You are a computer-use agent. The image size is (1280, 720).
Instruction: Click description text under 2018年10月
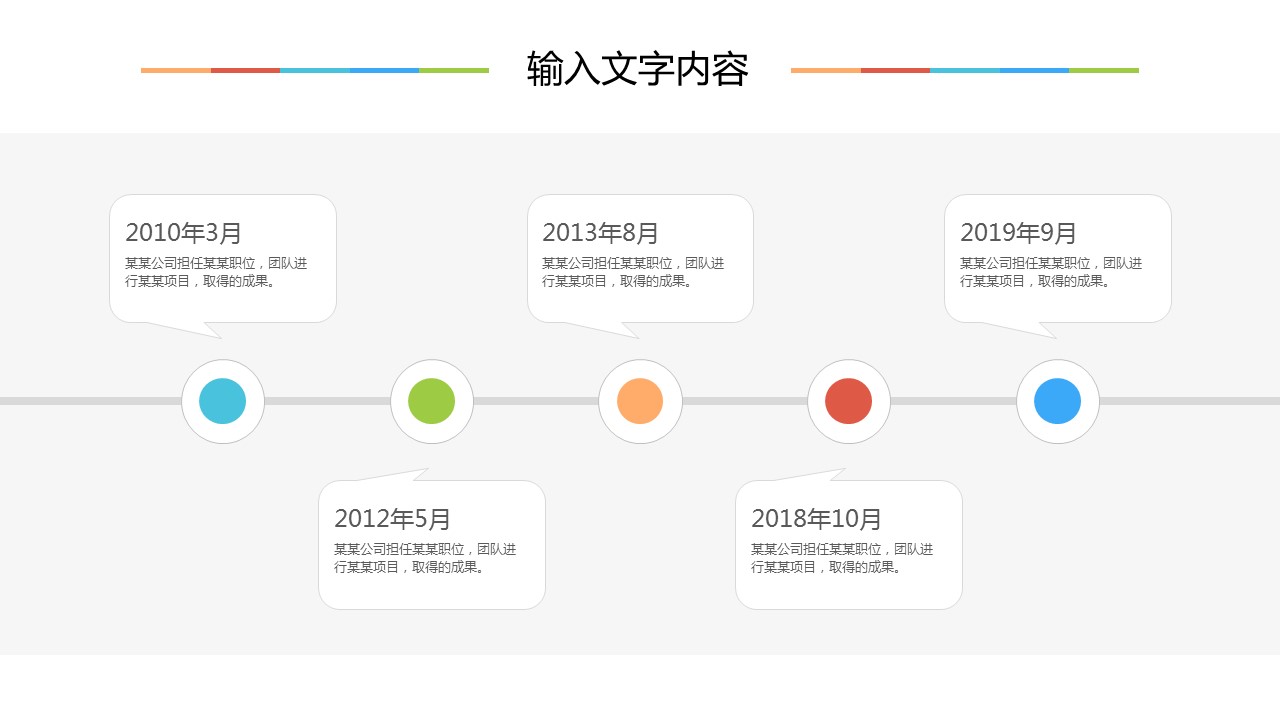tap(842, 558)
